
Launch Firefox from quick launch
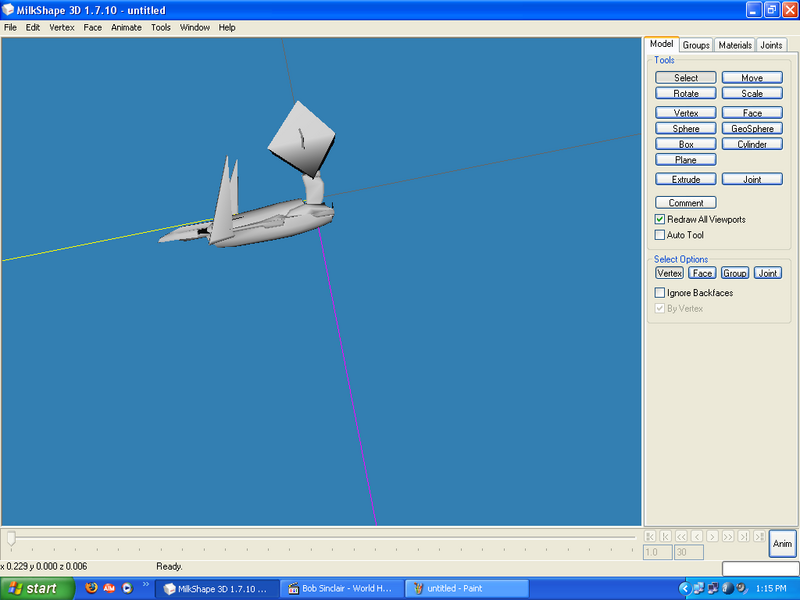point(91,588)
